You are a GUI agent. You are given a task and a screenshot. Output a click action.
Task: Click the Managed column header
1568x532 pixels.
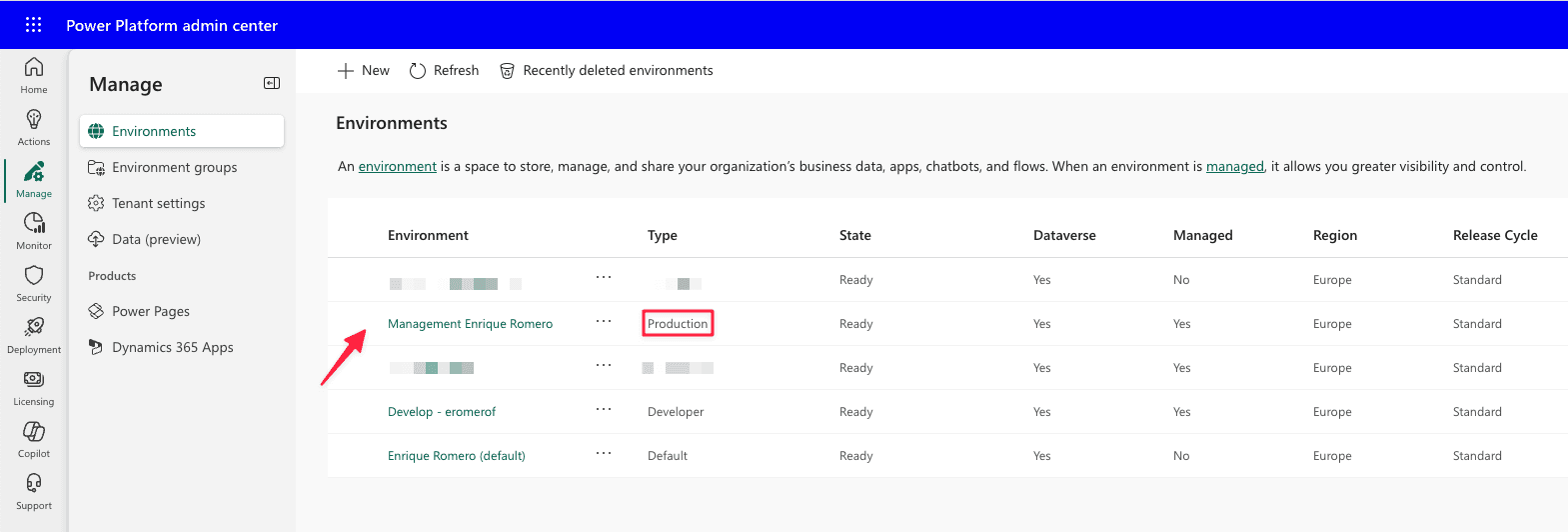(1203, 235)
